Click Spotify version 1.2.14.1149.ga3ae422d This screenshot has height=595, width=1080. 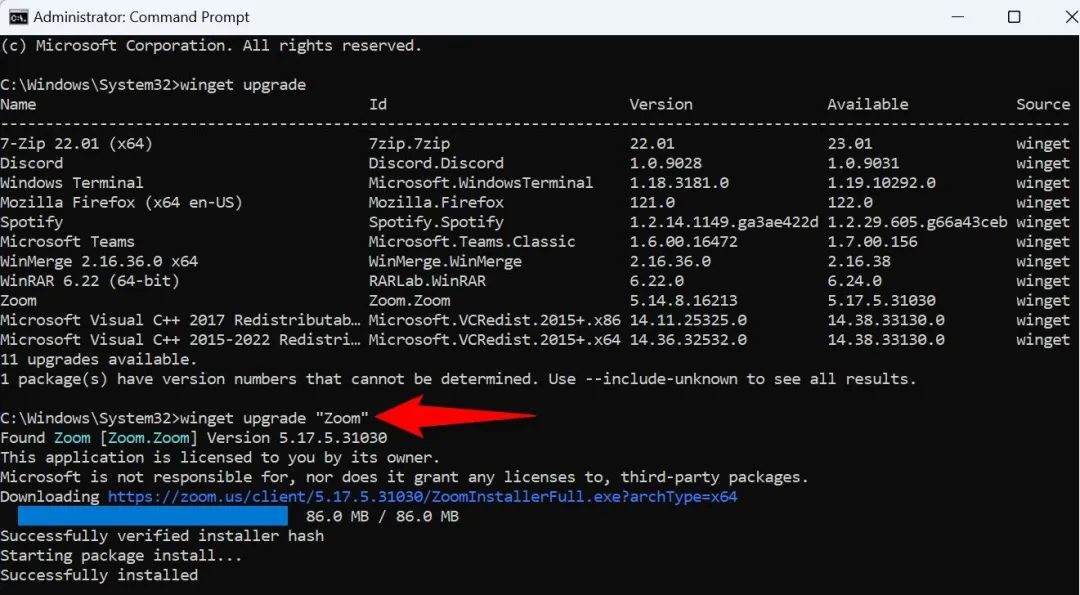coord(724,222)
